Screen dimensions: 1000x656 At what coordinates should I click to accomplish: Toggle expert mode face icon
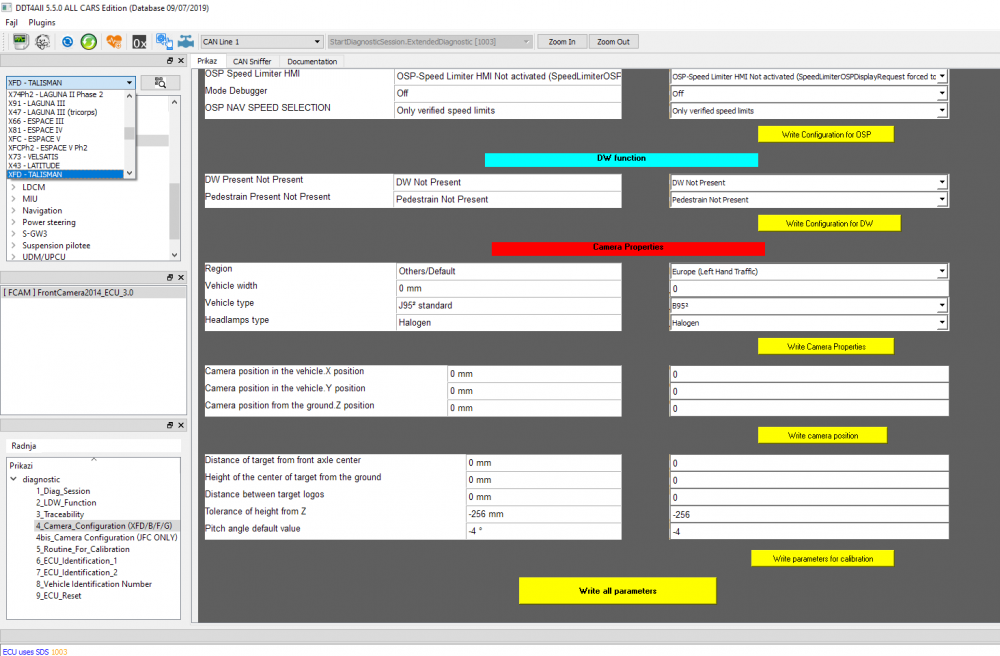(43, 42)
